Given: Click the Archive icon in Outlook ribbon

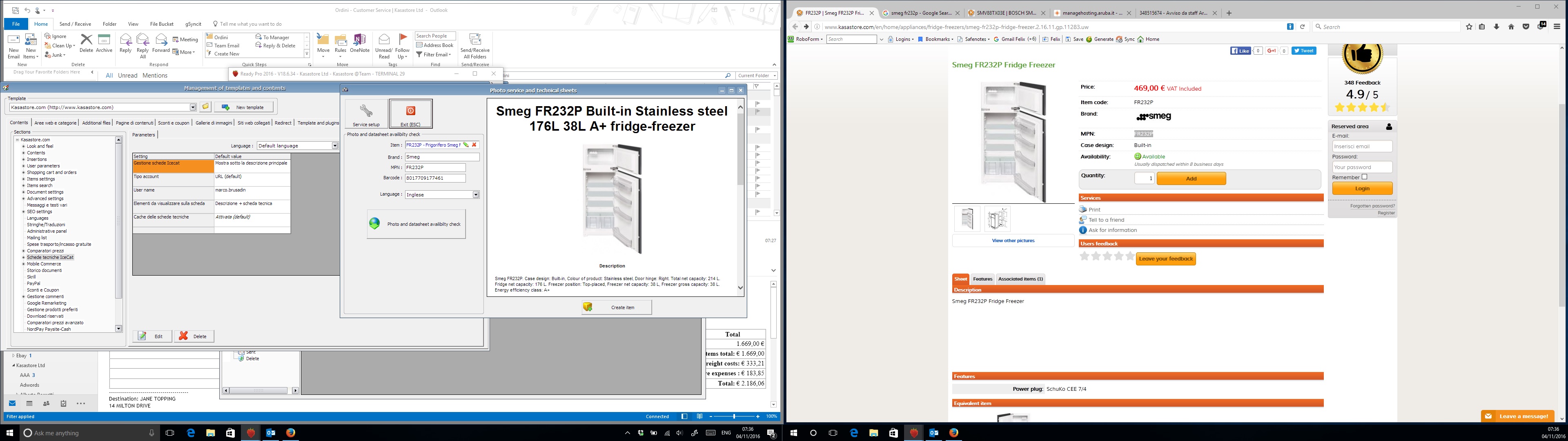Looking at the screenshot, I should pyautogui.click(x=104, y=44).
